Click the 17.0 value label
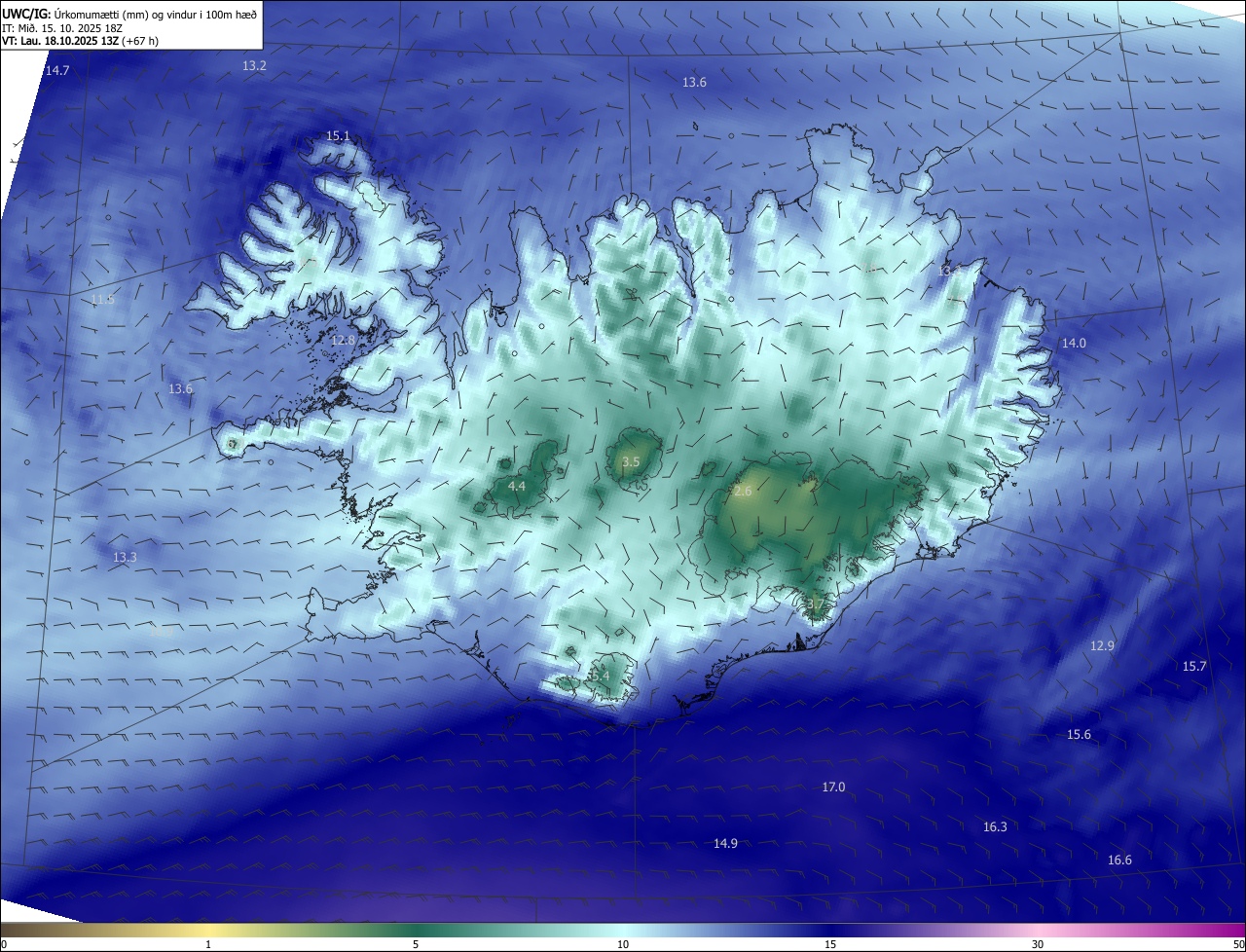Screen dimensions: 1246x952 pos(834,787)
